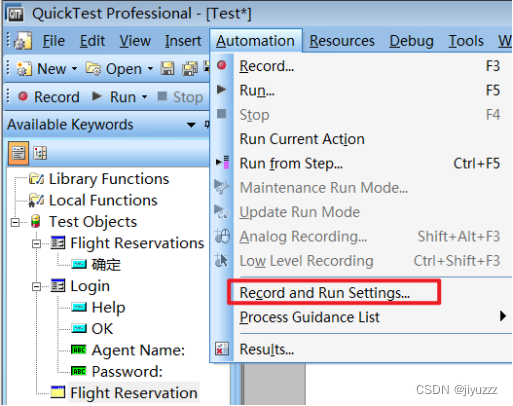
Task: Select the OK button object
Action: [102, 329]
